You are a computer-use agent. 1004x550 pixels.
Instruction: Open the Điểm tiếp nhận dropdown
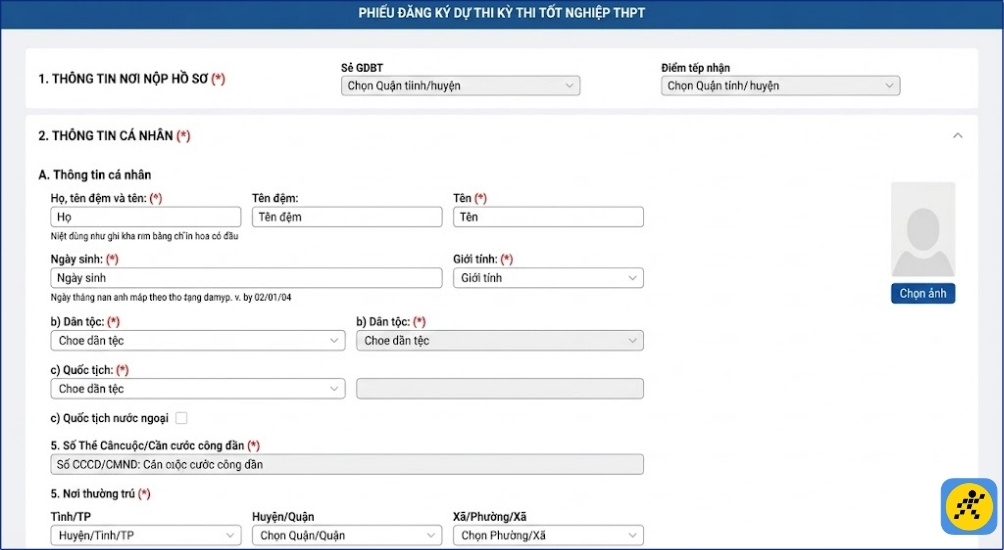pos(780,86)
